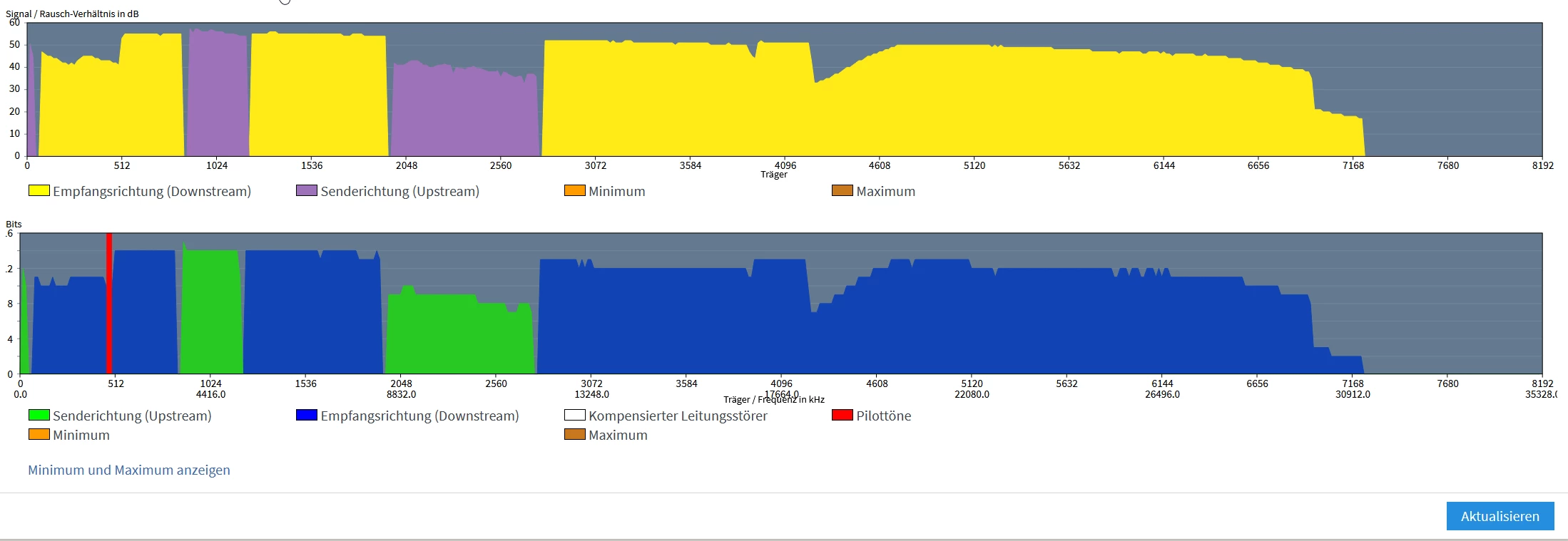Click the blue Empfangsrichtung (Downstream) swatch

coord(307,415)
